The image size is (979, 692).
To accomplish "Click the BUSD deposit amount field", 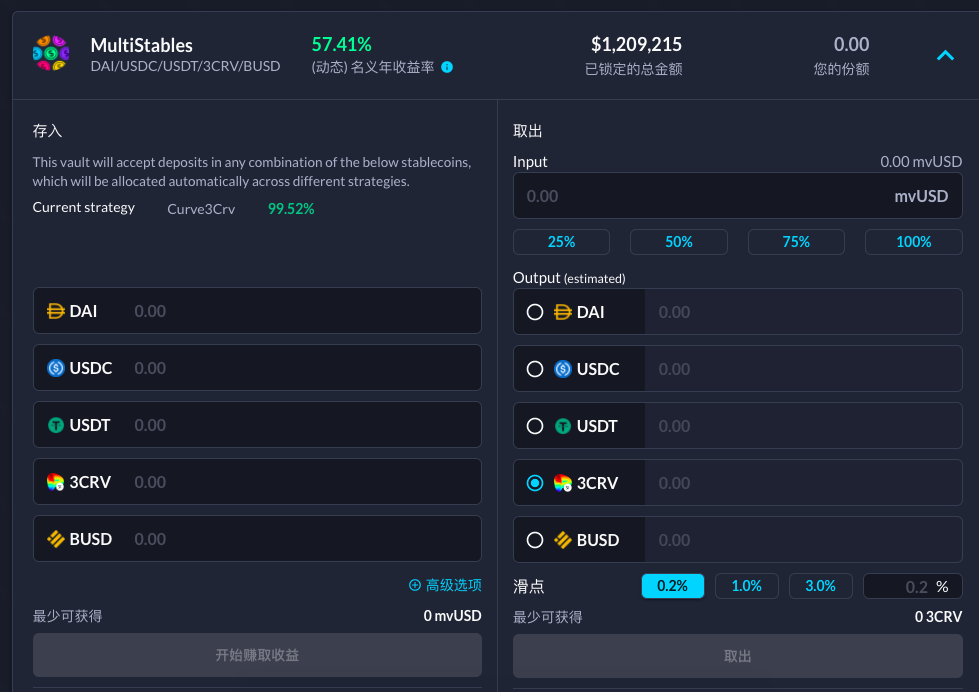I will (x=257, y=539).
